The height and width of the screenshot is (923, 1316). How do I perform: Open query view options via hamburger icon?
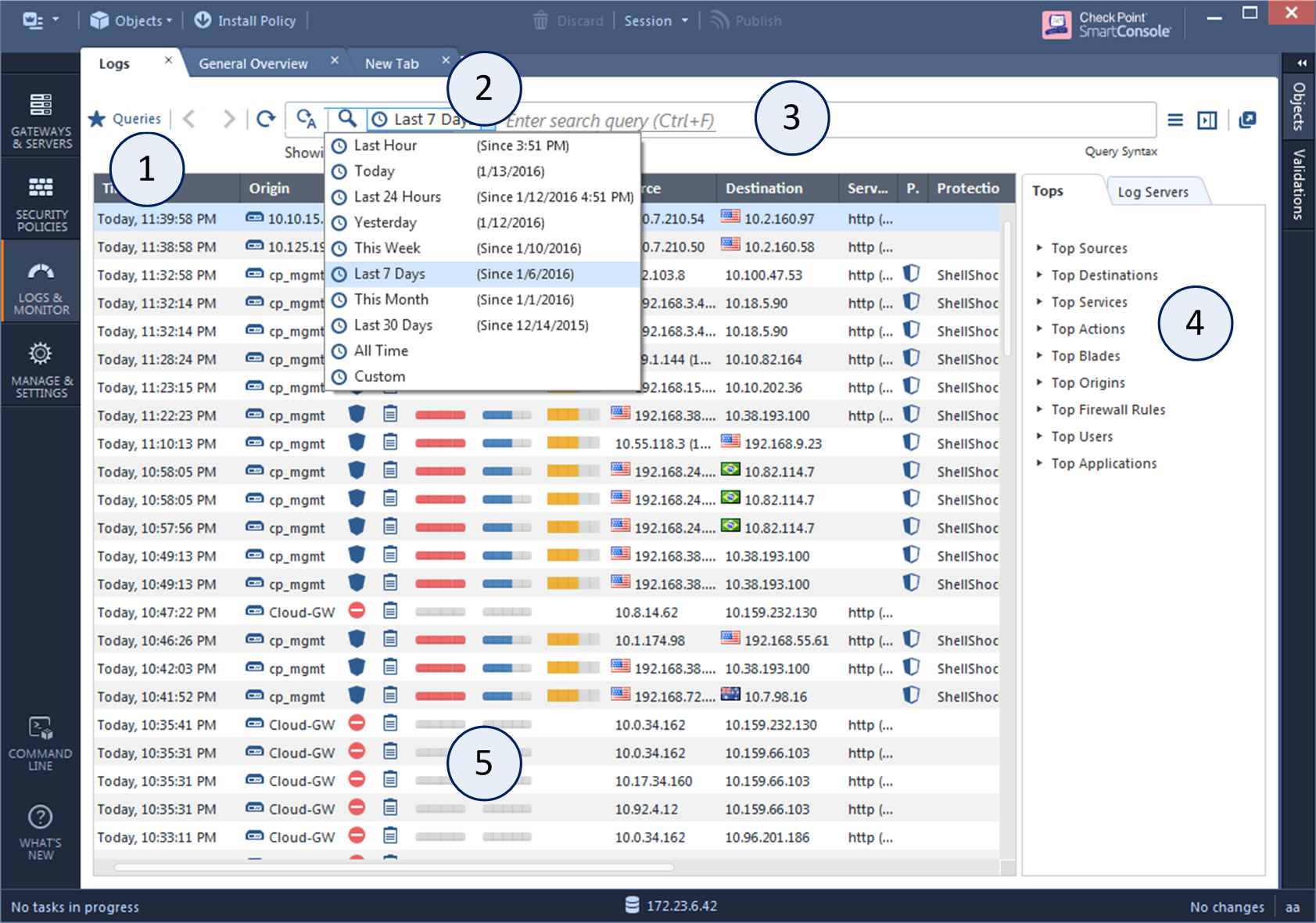pos(1175,120)
